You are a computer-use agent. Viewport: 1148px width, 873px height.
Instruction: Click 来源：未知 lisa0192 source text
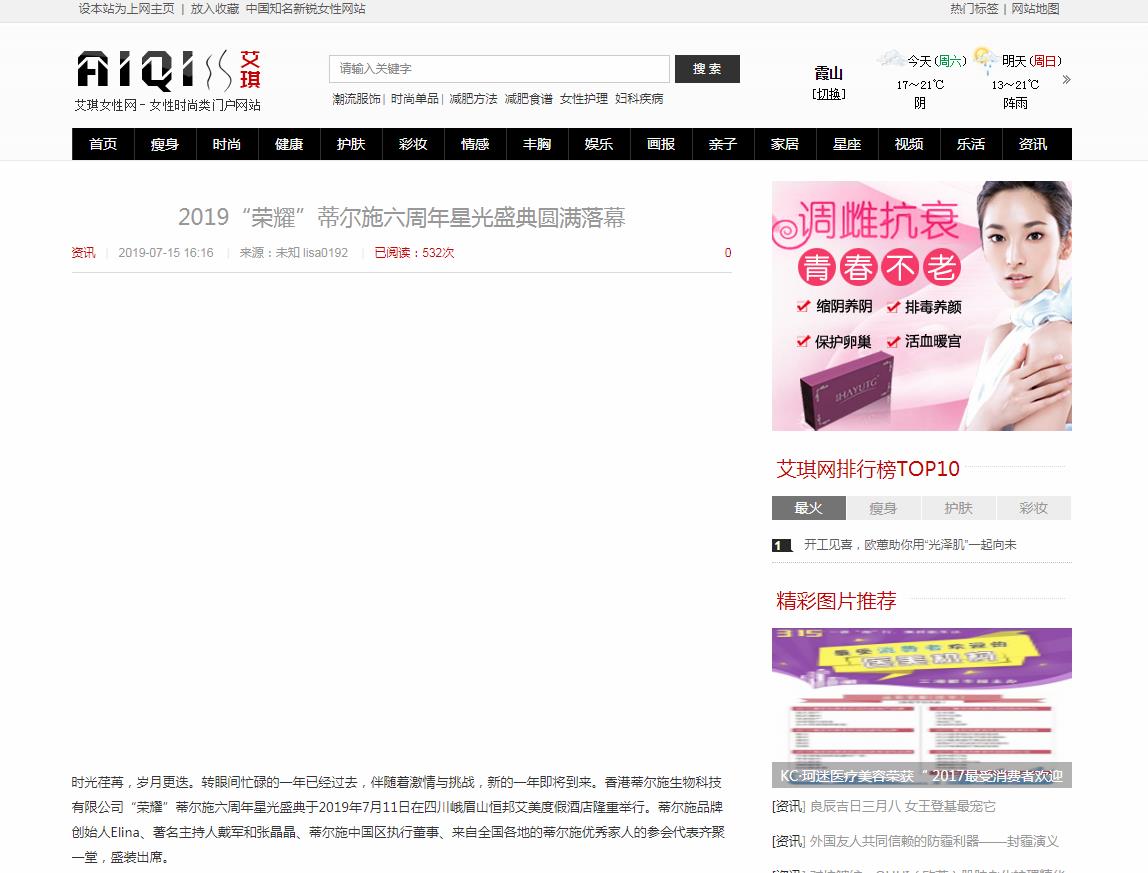(x=294, y=253)
